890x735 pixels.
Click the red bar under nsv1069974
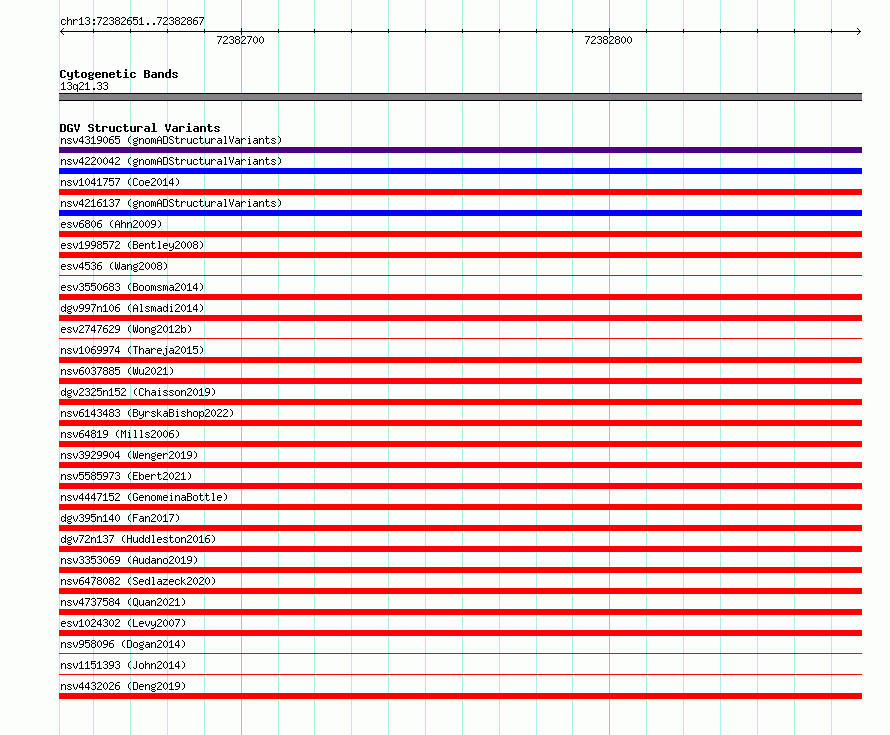coord(460,360)
